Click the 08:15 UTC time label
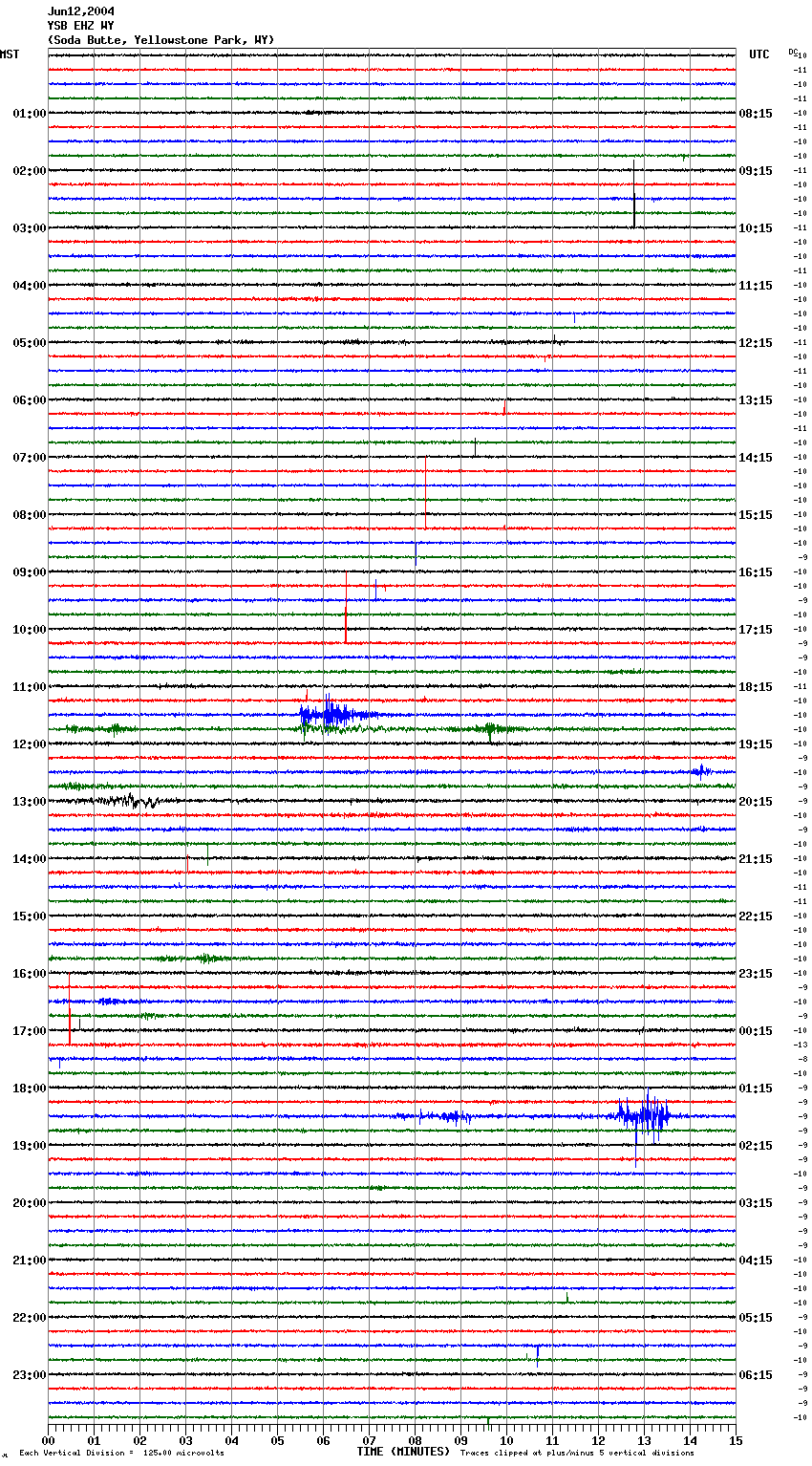812x1466 pixels. coord(756,114)
